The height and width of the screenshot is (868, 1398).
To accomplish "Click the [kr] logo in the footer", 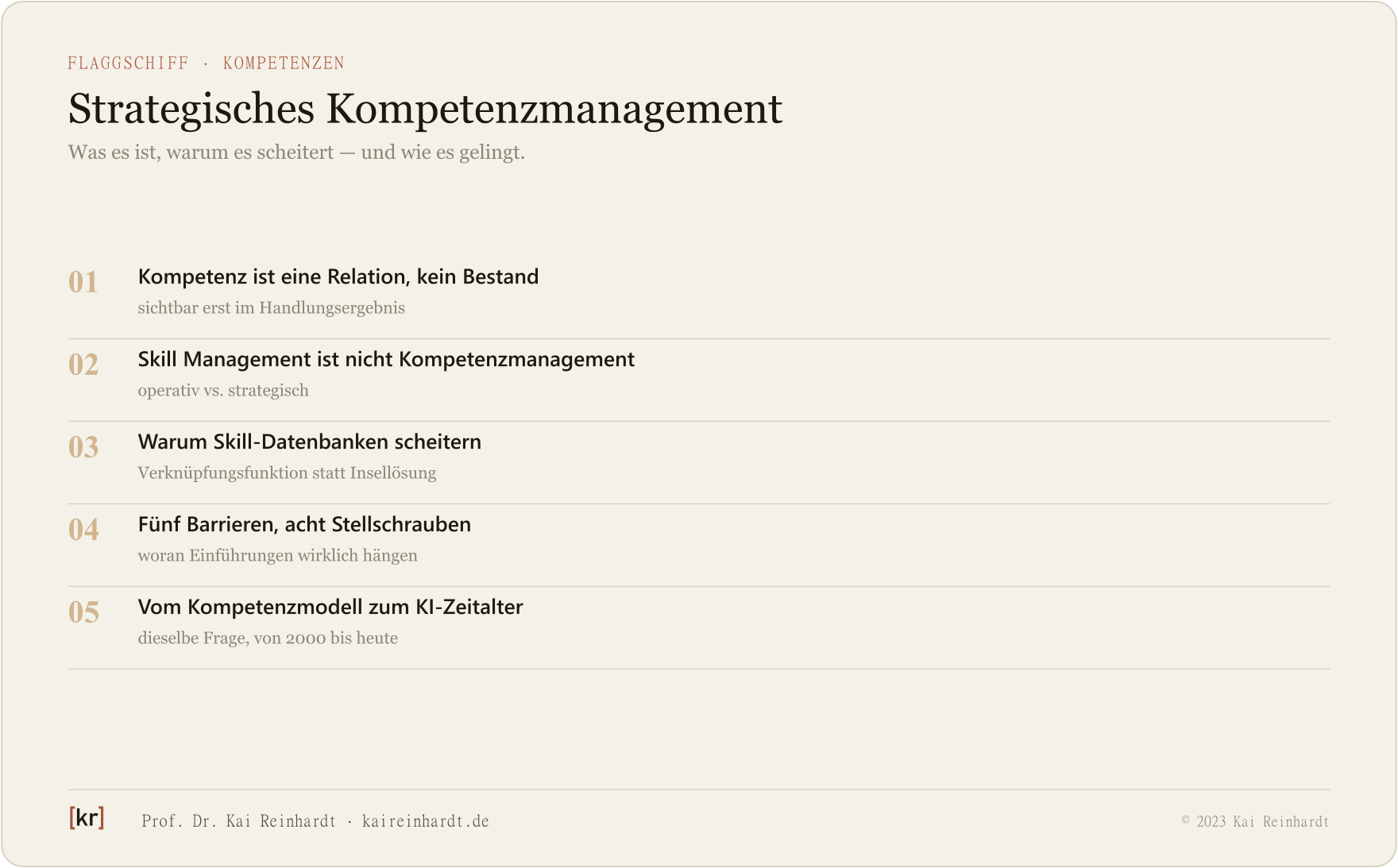I will tap(87, 818).
